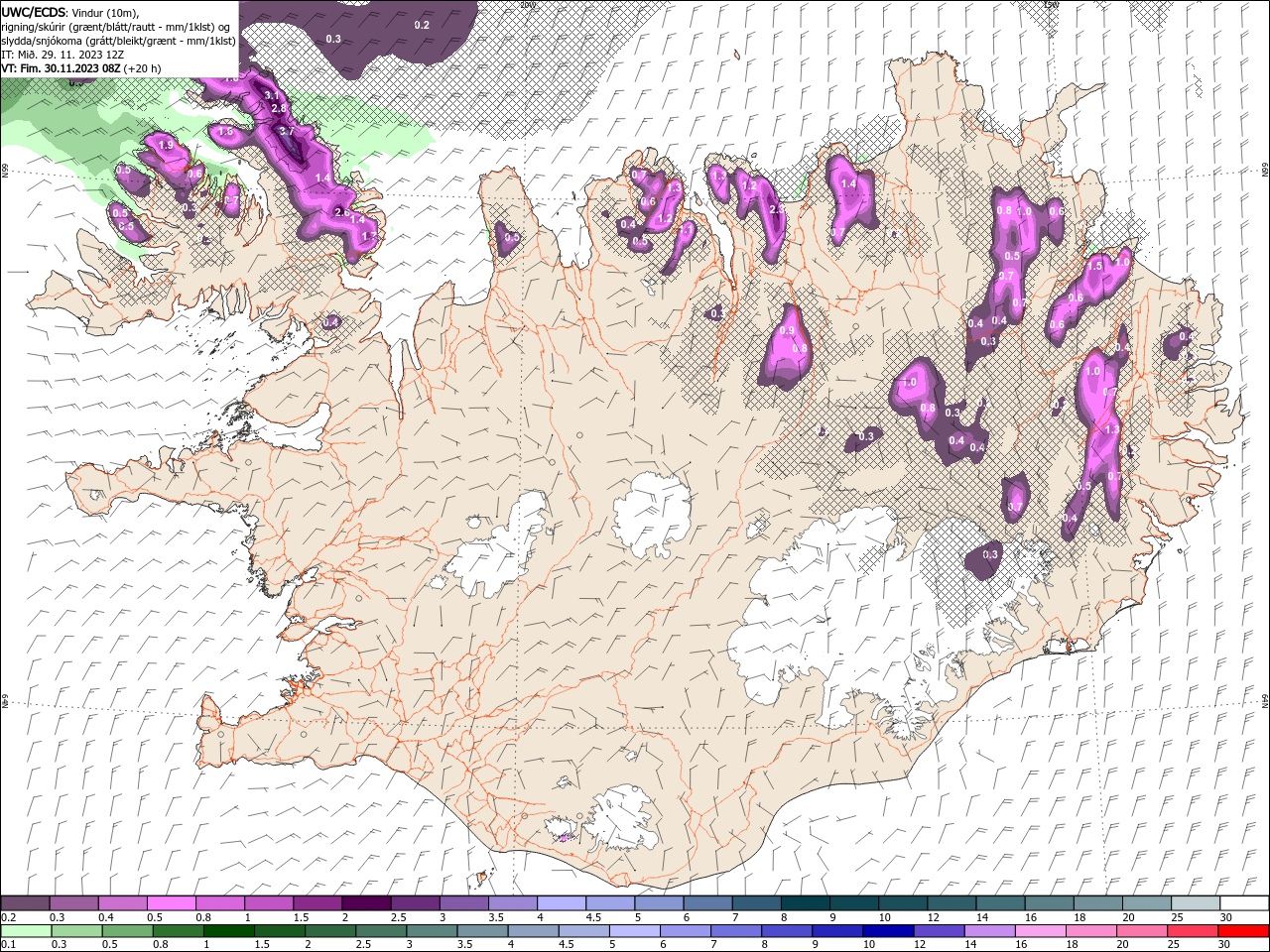Click the 1.9 precipitation value on the map
This screenshot has height=952, width=1270.
click(x=166, y=145)
